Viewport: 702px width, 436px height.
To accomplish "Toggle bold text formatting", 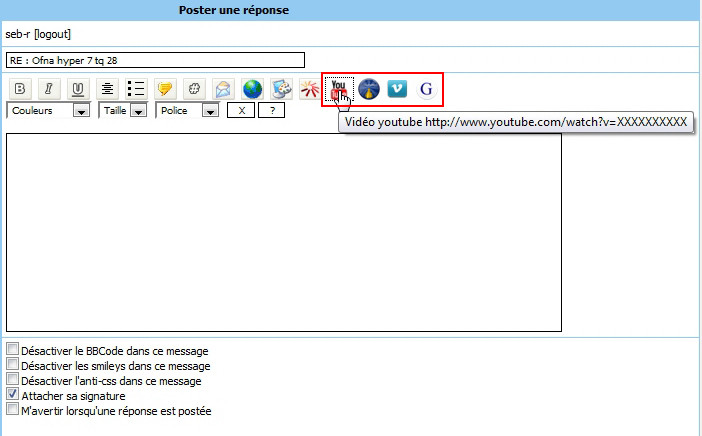I will 18,89.
